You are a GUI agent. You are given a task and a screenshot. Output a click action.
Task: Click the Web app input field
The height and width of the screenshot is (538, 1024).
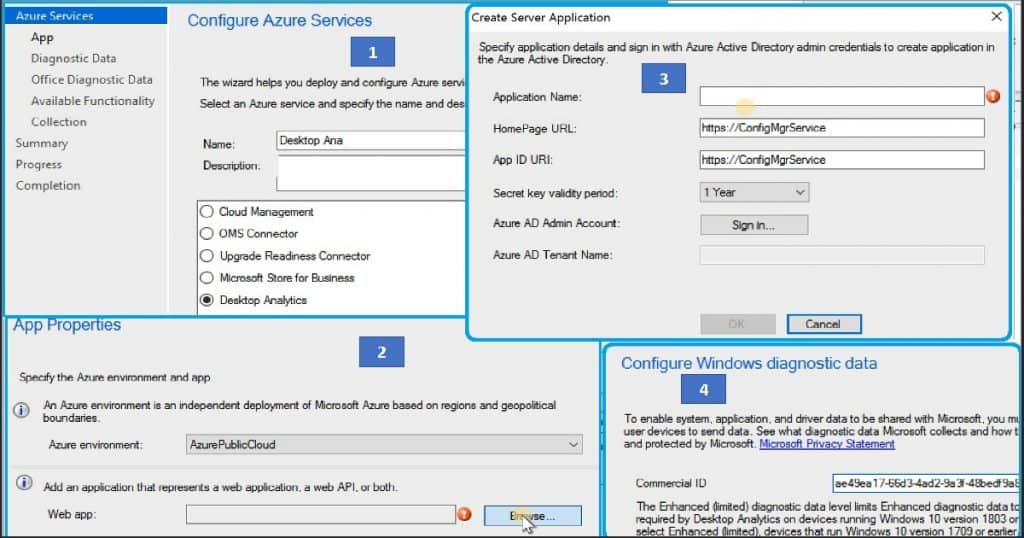pyautogui.click(x=321, y=514)
